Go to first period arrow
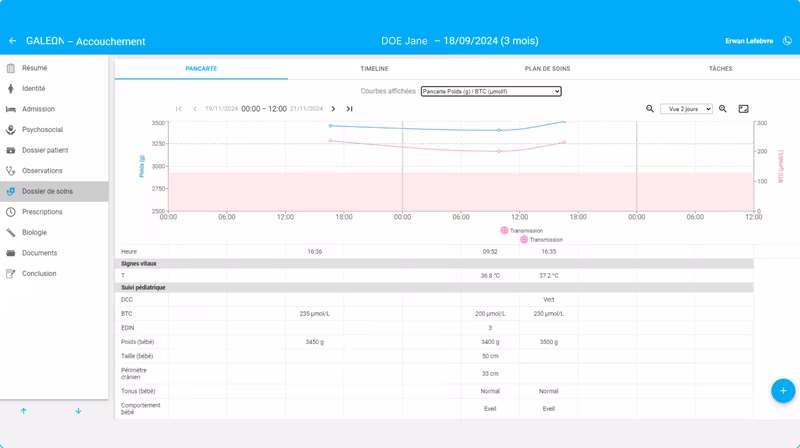The image size is (800, 448). [x=179, y=109]
